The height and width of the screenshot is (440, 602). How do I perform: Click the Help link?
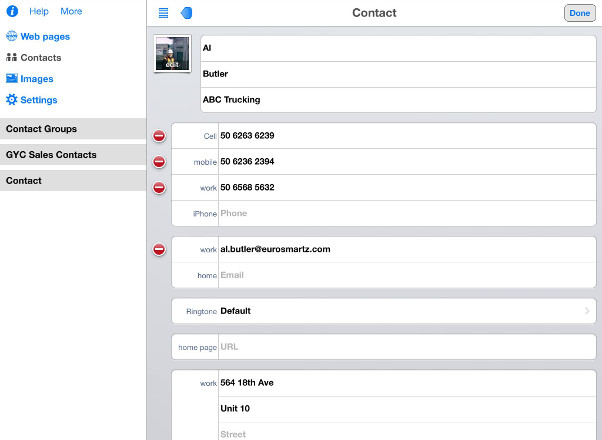[39, 12]
